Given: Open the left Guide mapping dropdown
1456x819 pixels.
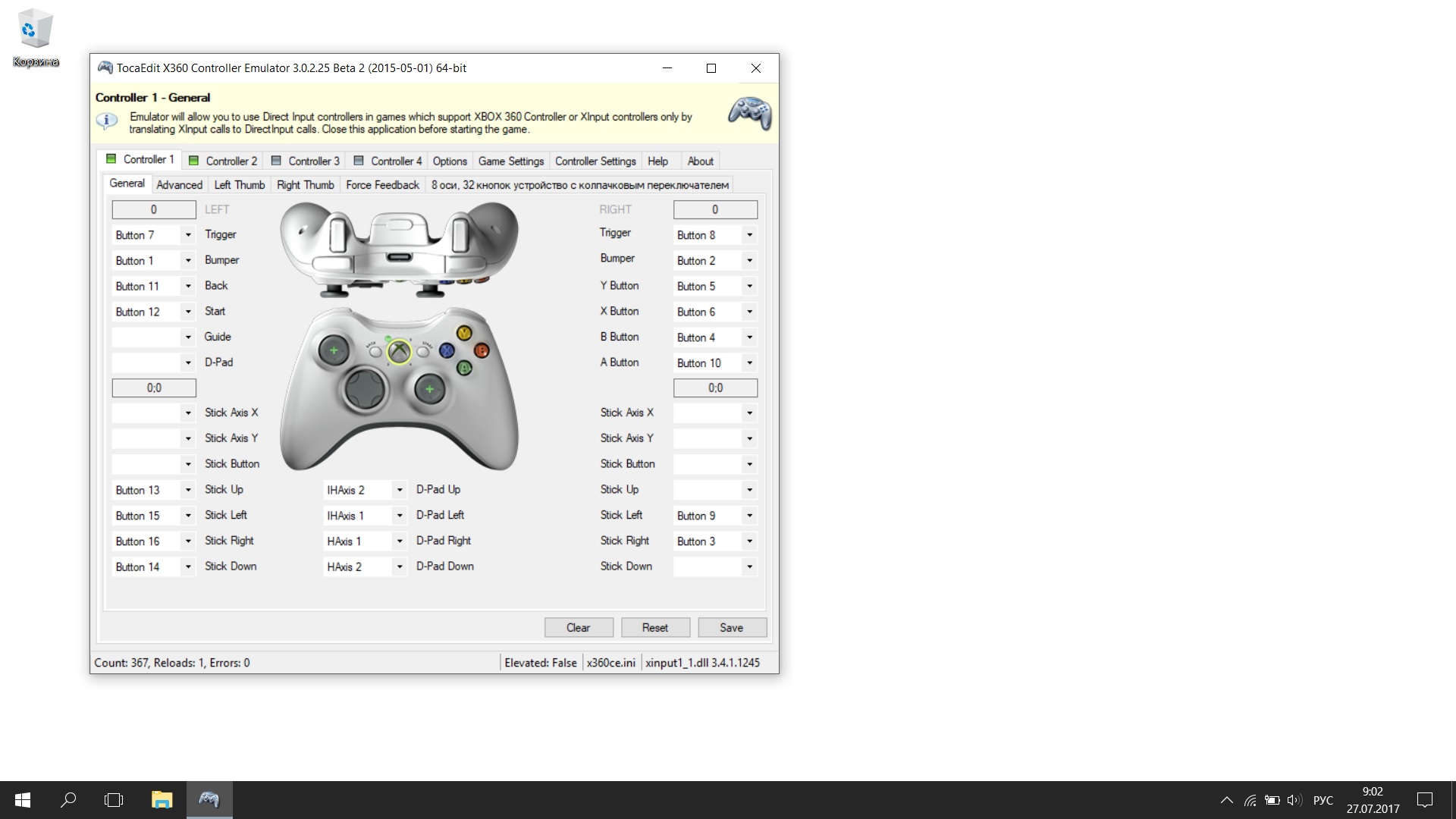Looking at the screenshot, I should point(188,337).
